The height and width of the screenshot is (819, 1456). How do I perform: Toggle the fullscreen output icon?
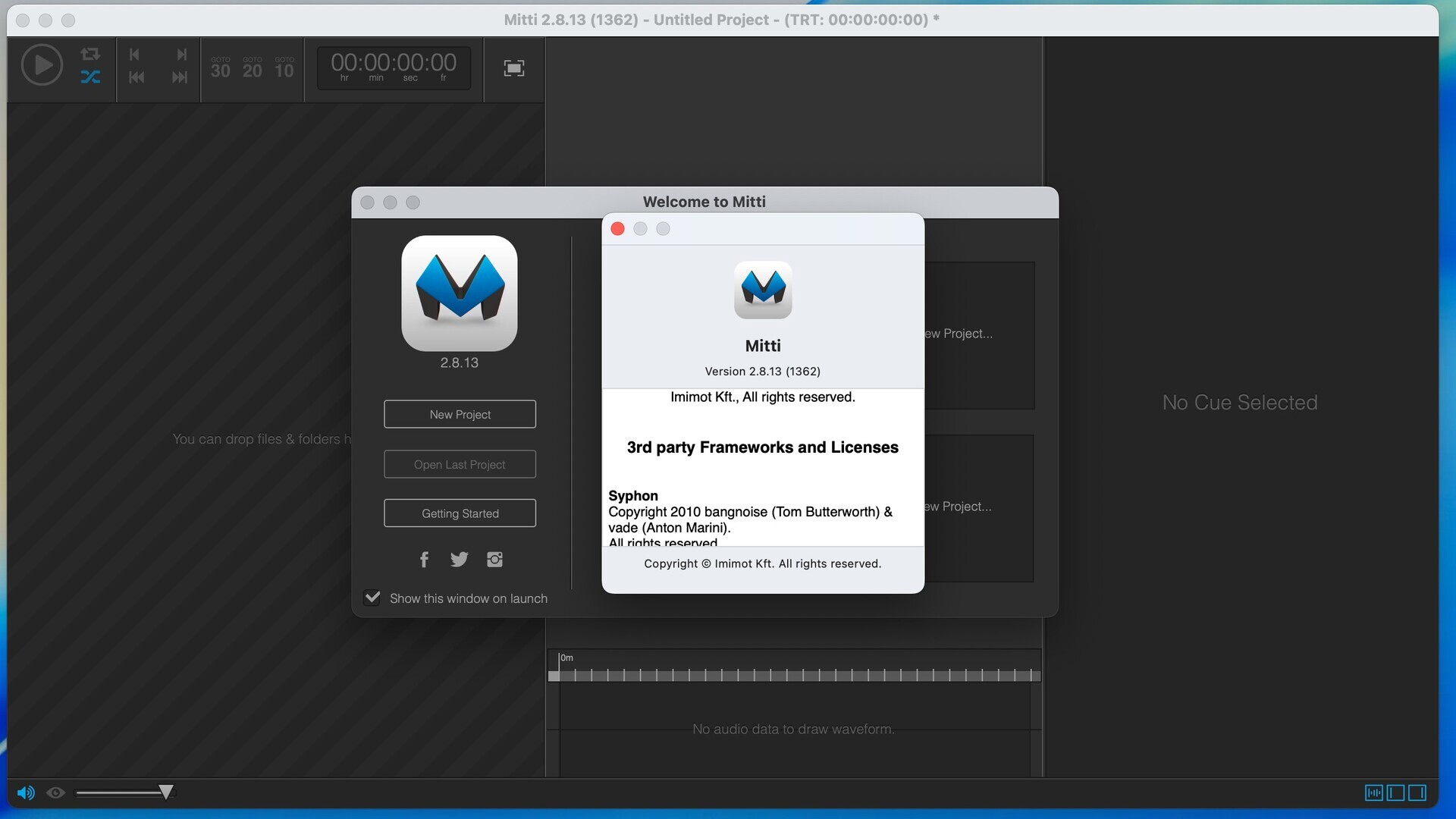514,68
